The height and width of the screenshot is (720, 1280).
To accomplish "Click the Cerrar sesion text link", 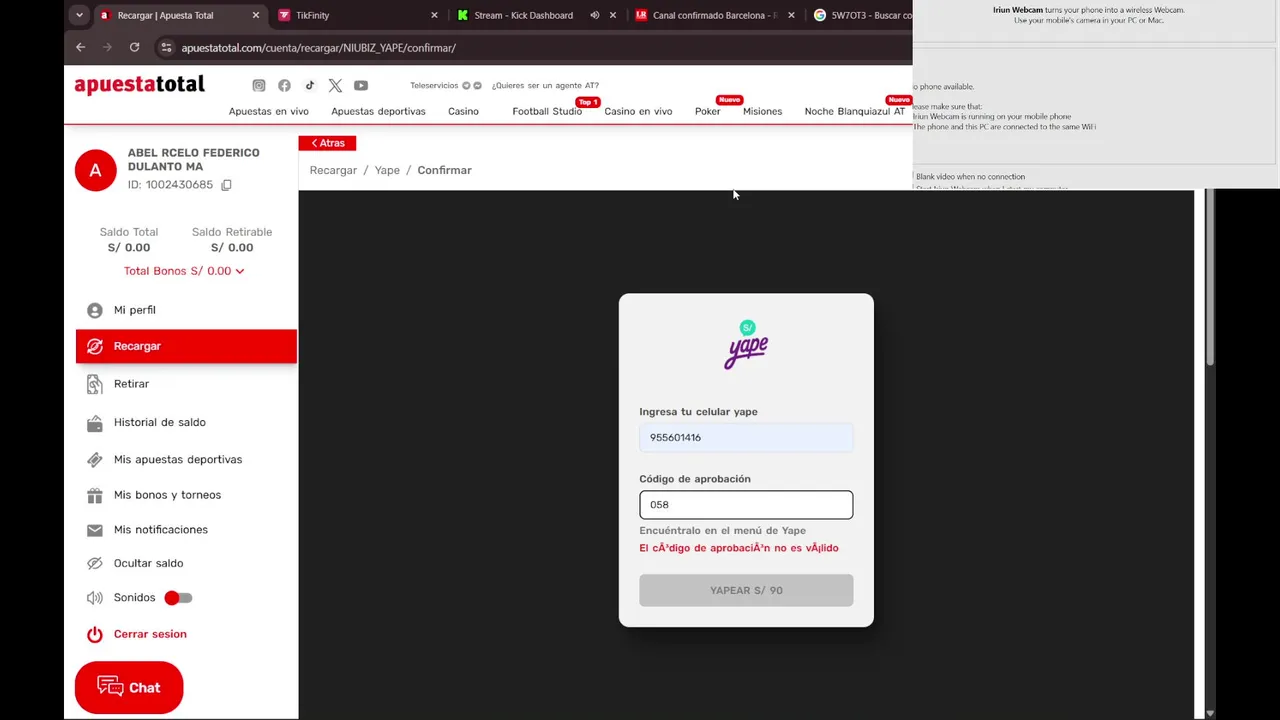I will point(150,634).
